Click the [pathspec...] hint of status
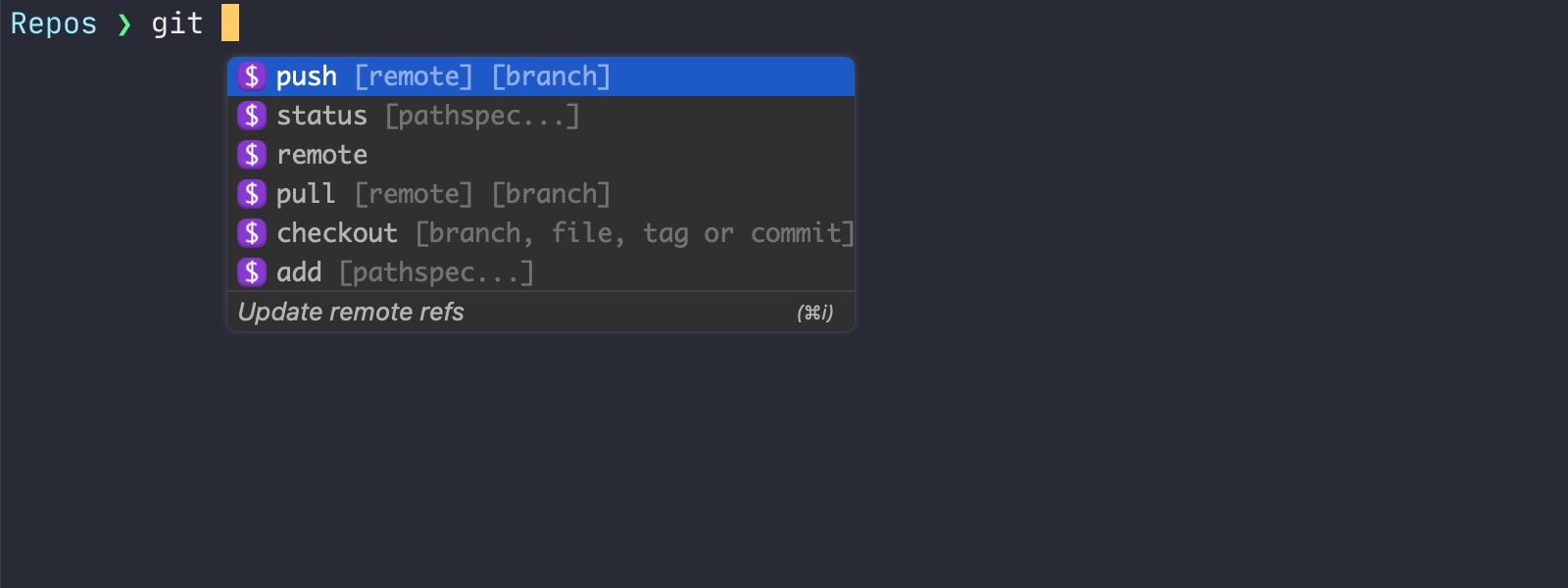Screen dimensions: 1568x588 pos(482,116)
